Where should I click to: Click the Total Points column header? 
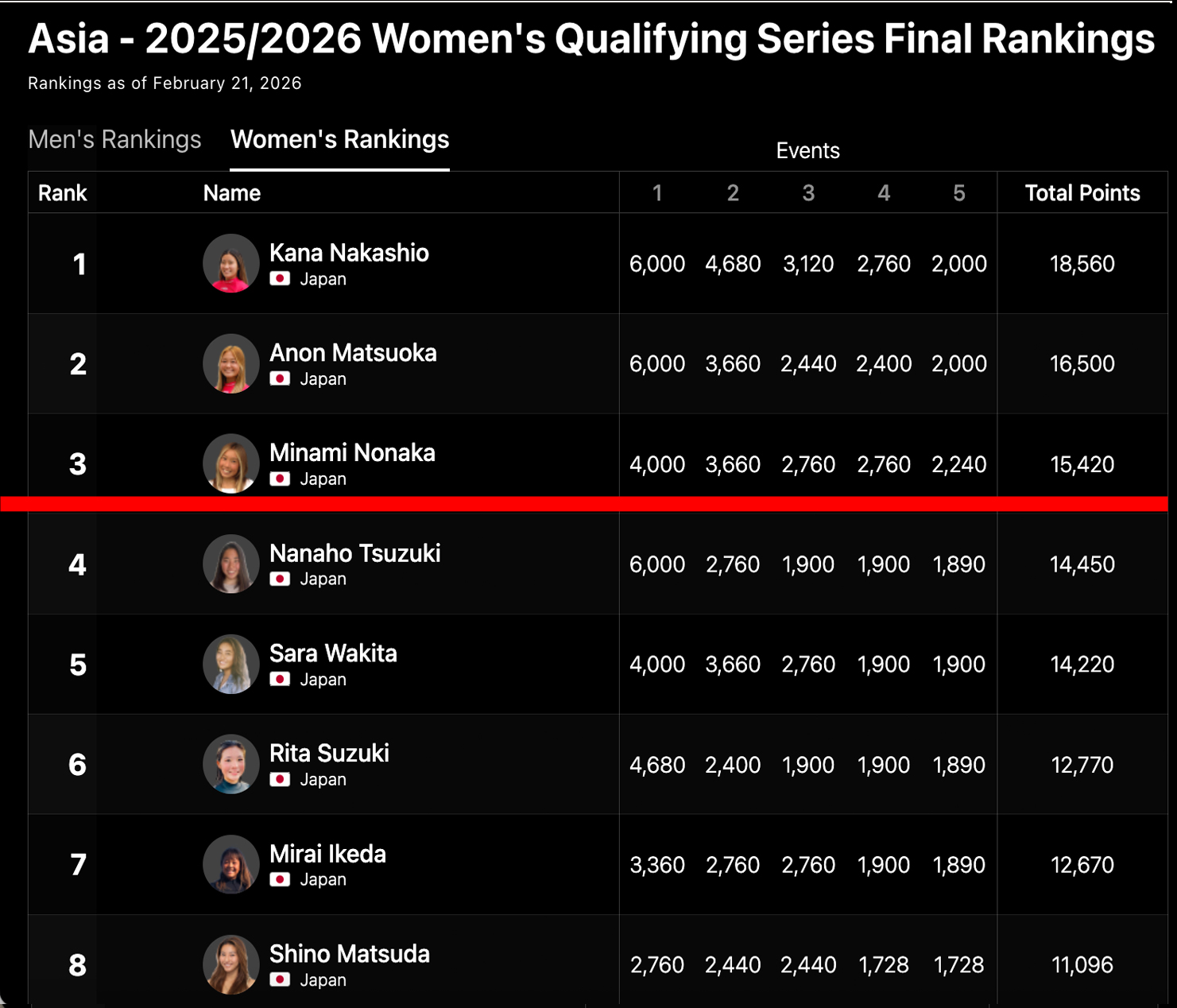pyautogui.click(x=1082, y=193)
